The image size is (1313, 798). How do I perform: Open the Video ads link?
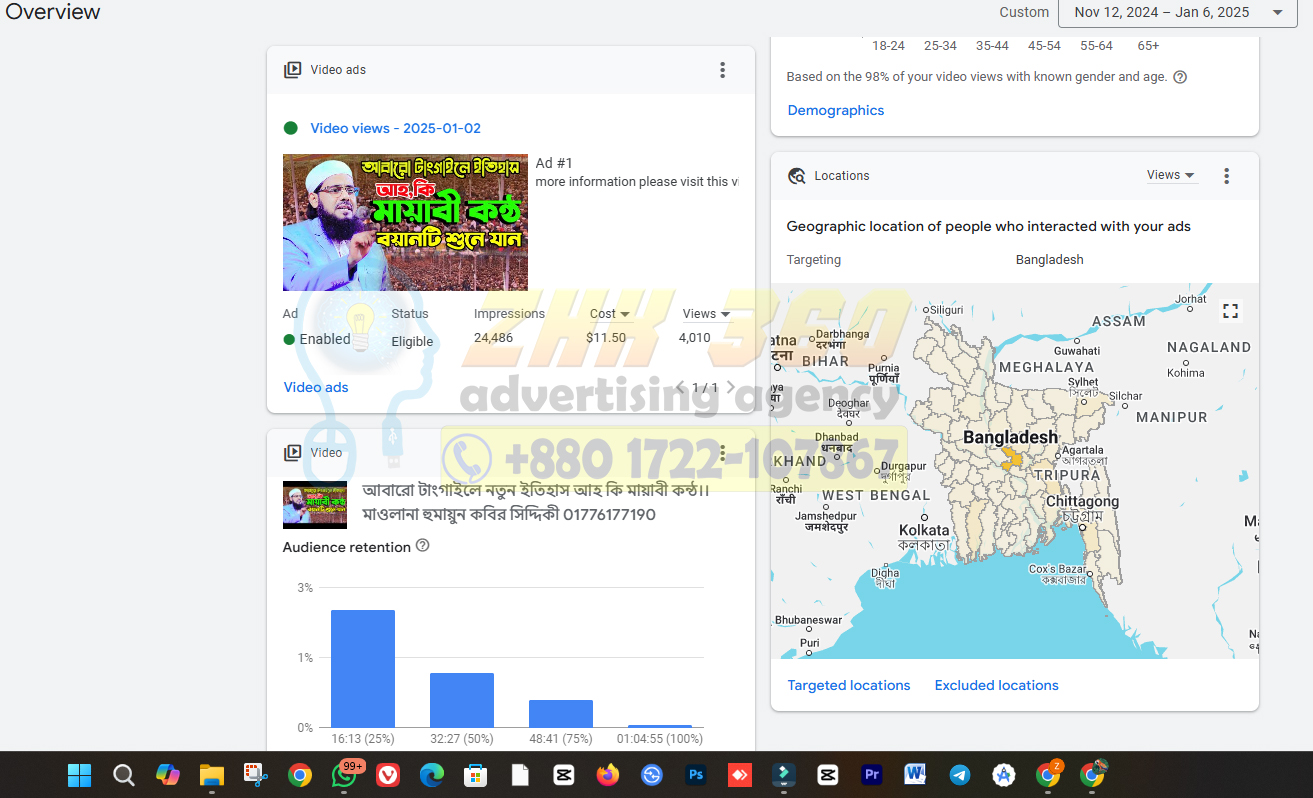pyautogui.click(x=316, y=387)
